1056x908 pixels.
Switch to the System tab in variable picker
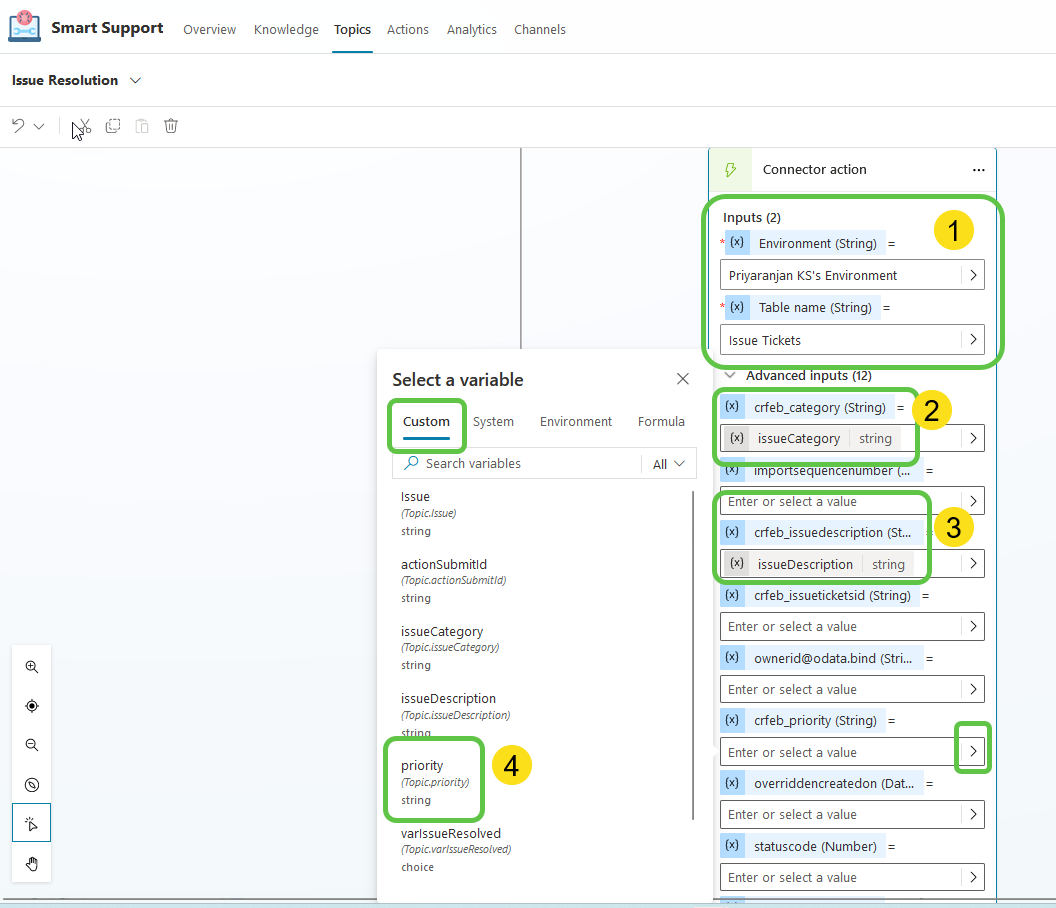pyautogui.click(x=493, y=421)
